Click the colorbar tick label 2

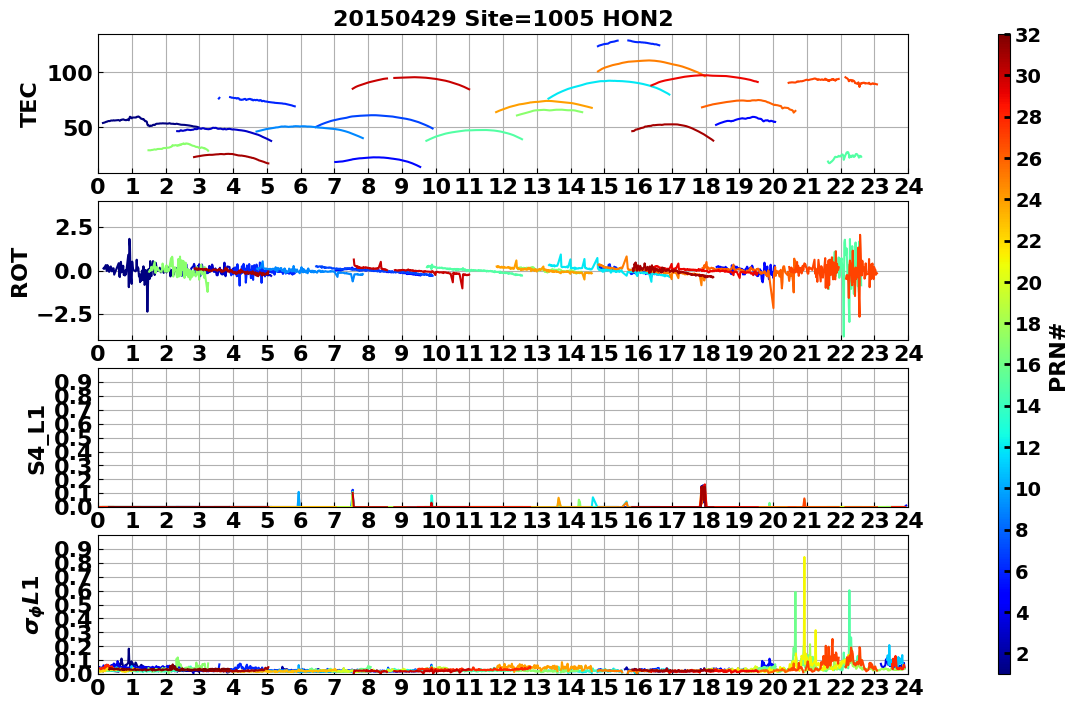coord(1022,653)
